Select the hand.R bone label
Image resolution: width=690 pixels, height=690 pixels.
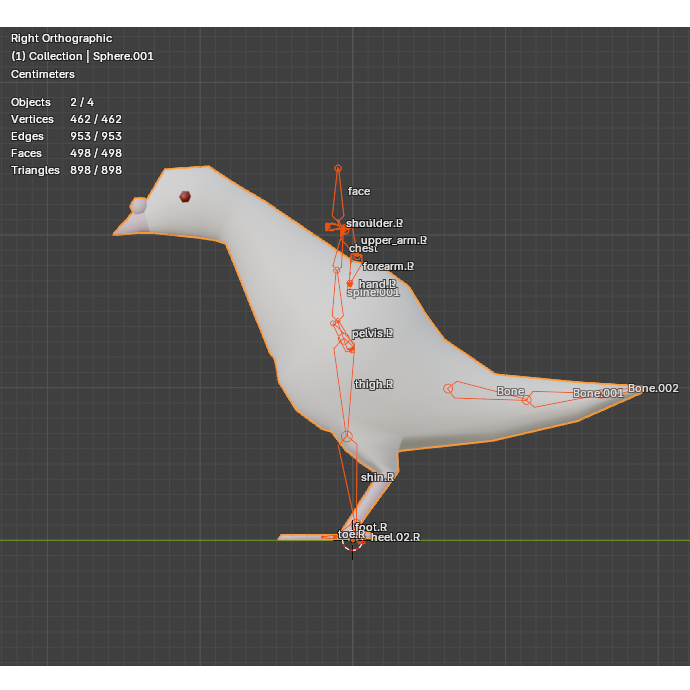(377, 283)
